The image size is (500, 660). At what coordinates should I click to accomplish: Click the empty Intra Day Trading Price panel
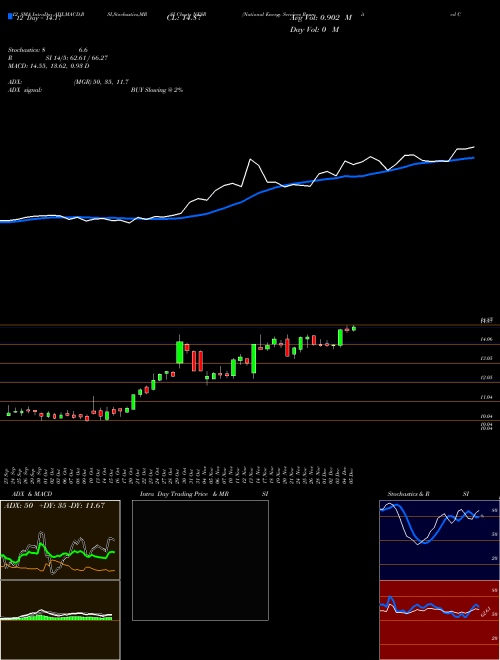tap(200, 560)
